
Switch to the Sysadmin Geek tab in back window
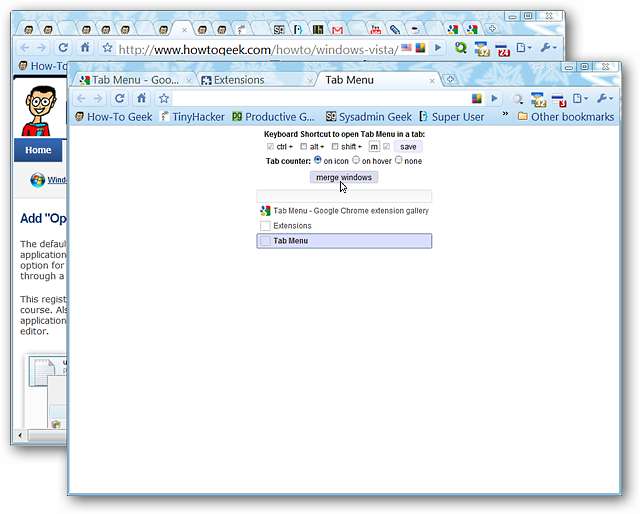279,29
